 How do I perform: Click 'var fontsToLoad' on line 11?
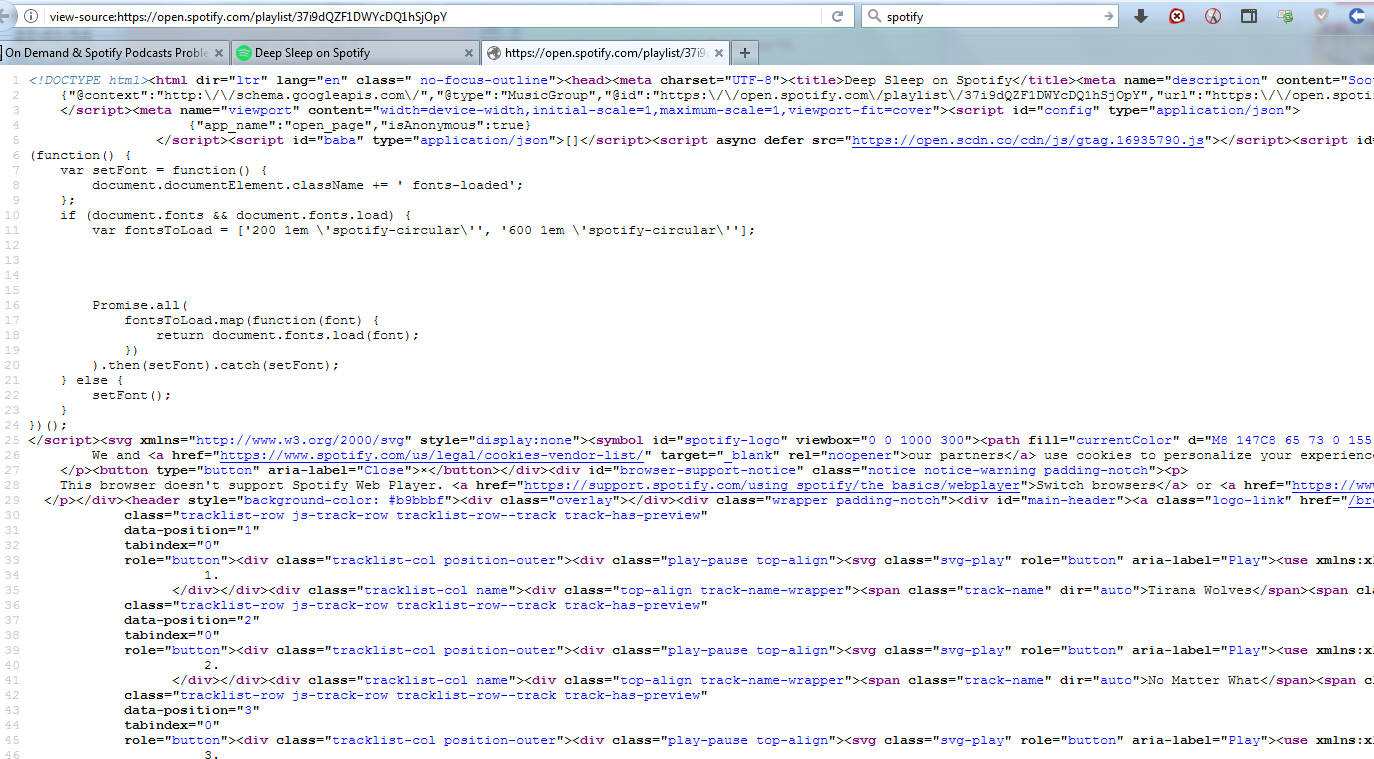[152, 230]
